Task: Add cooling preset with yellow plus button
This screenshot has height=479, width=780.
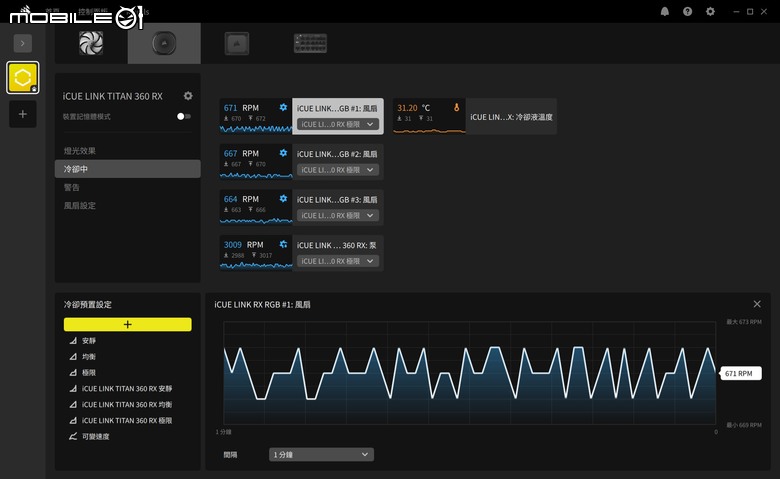Action: coord(127,324)
